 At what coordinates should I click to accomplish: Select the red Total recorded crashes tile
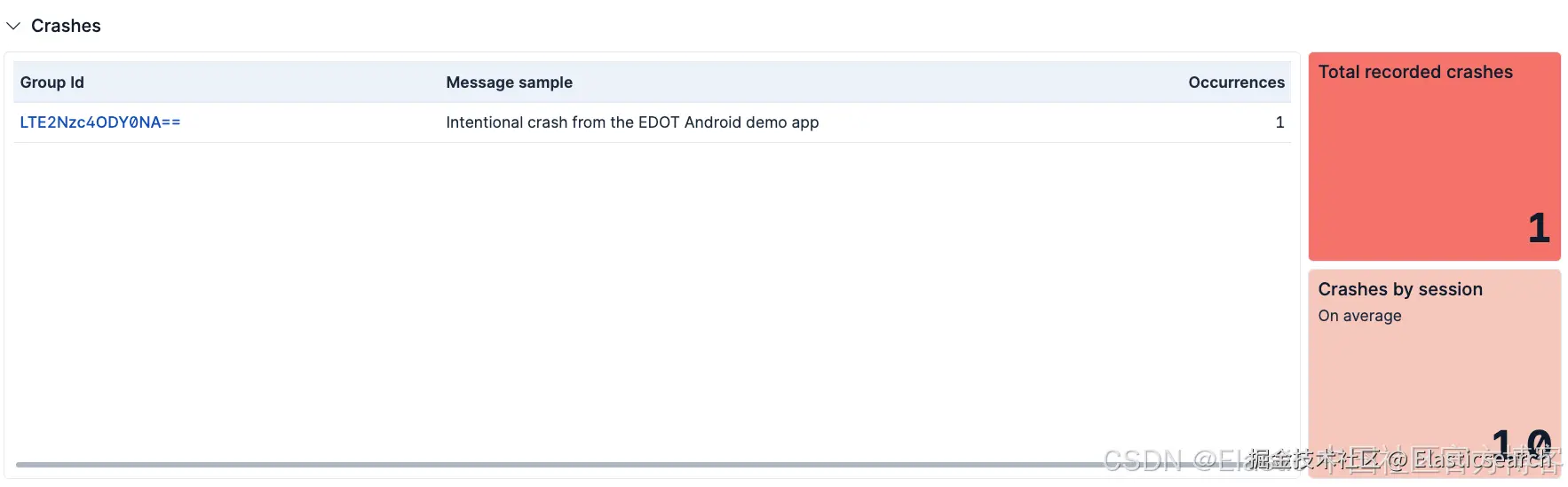coord(1434,156)
